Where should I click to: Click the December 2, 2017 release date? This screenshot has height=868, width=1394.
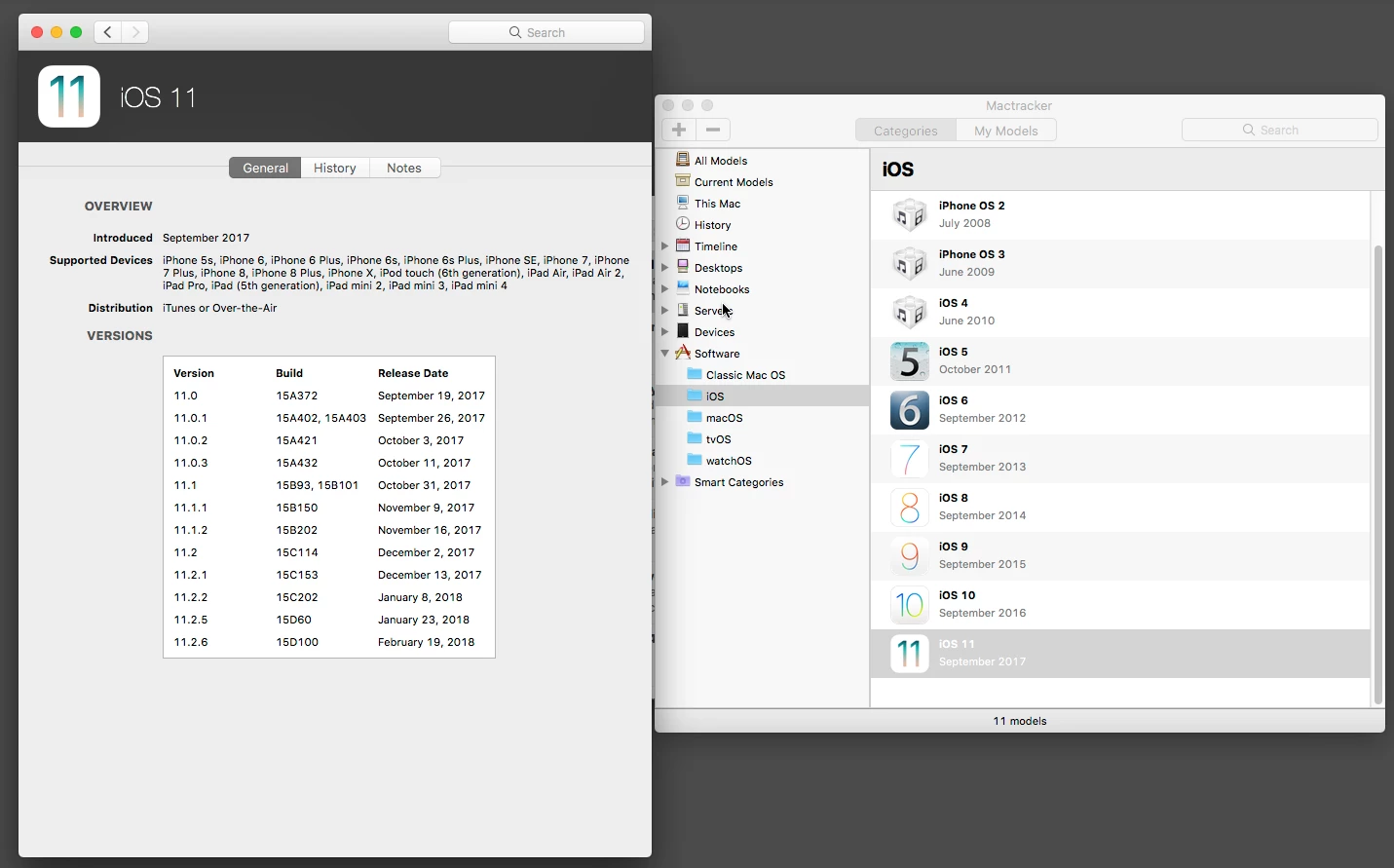click(427, 552)
